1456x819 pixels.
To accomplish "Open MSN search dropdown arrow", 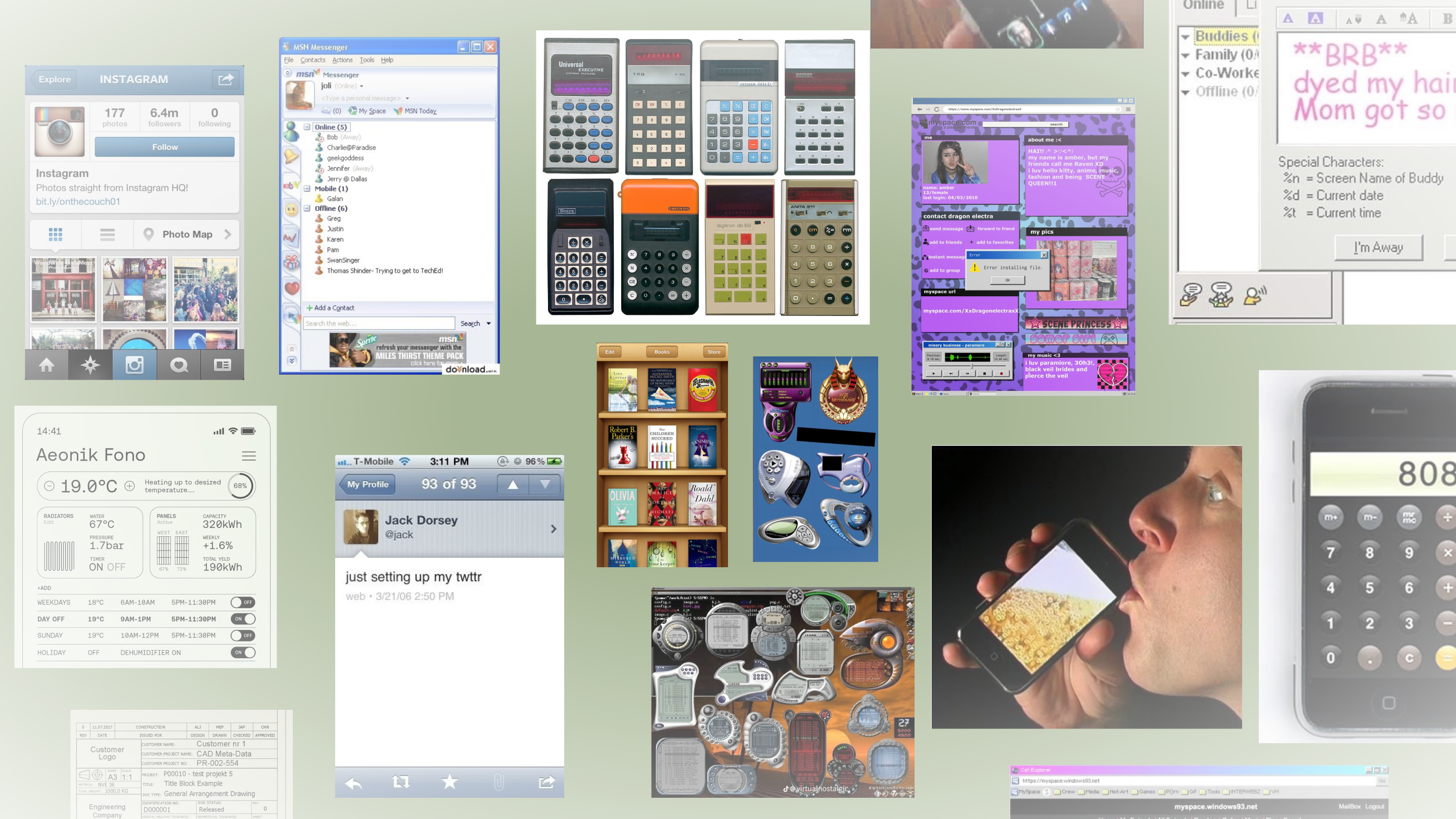I will click(x=488, y=324).
